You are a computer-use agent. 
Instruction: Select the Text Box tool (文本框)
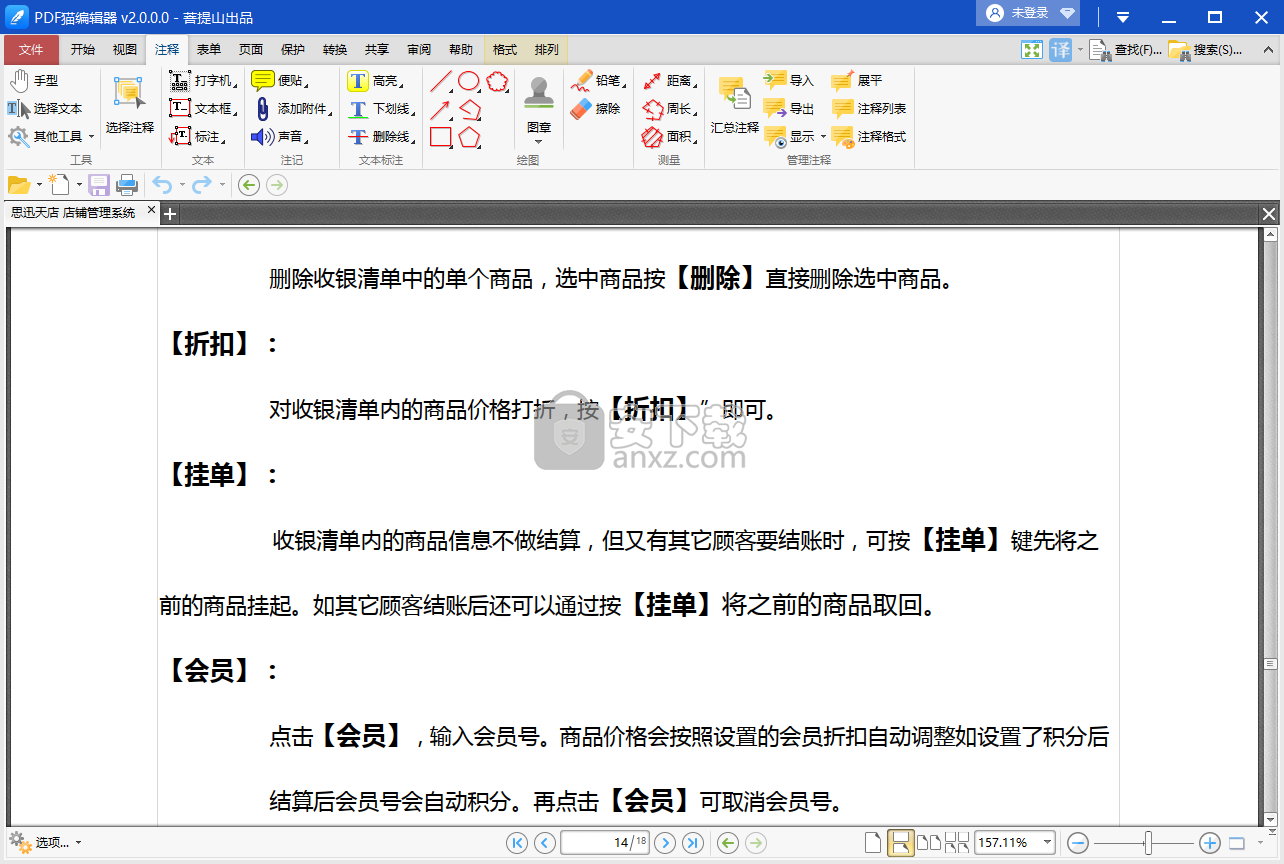[201, 108]
